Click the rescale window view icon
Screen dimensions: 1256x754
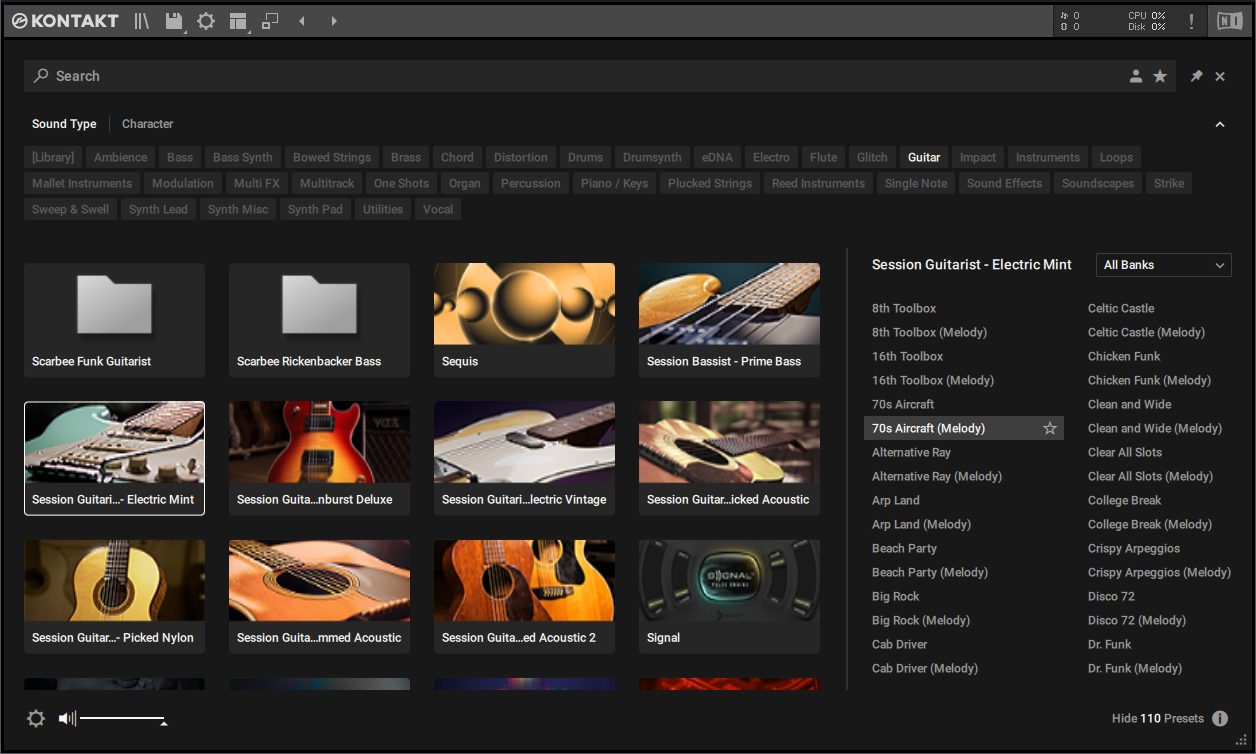click(270, 21)
